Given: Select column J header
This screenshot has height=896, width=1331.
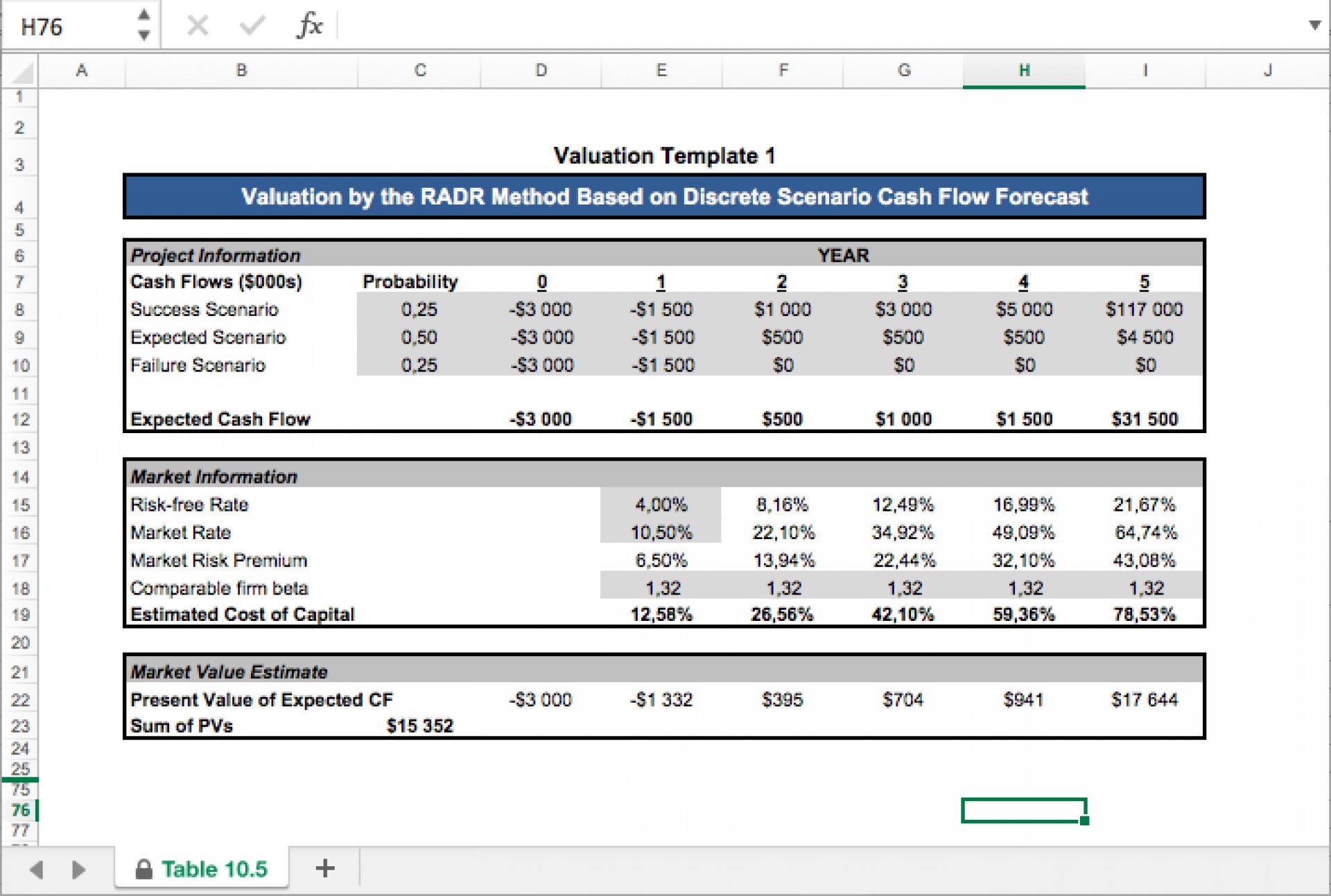Looking at the screenshot, I should [1267, 71].
